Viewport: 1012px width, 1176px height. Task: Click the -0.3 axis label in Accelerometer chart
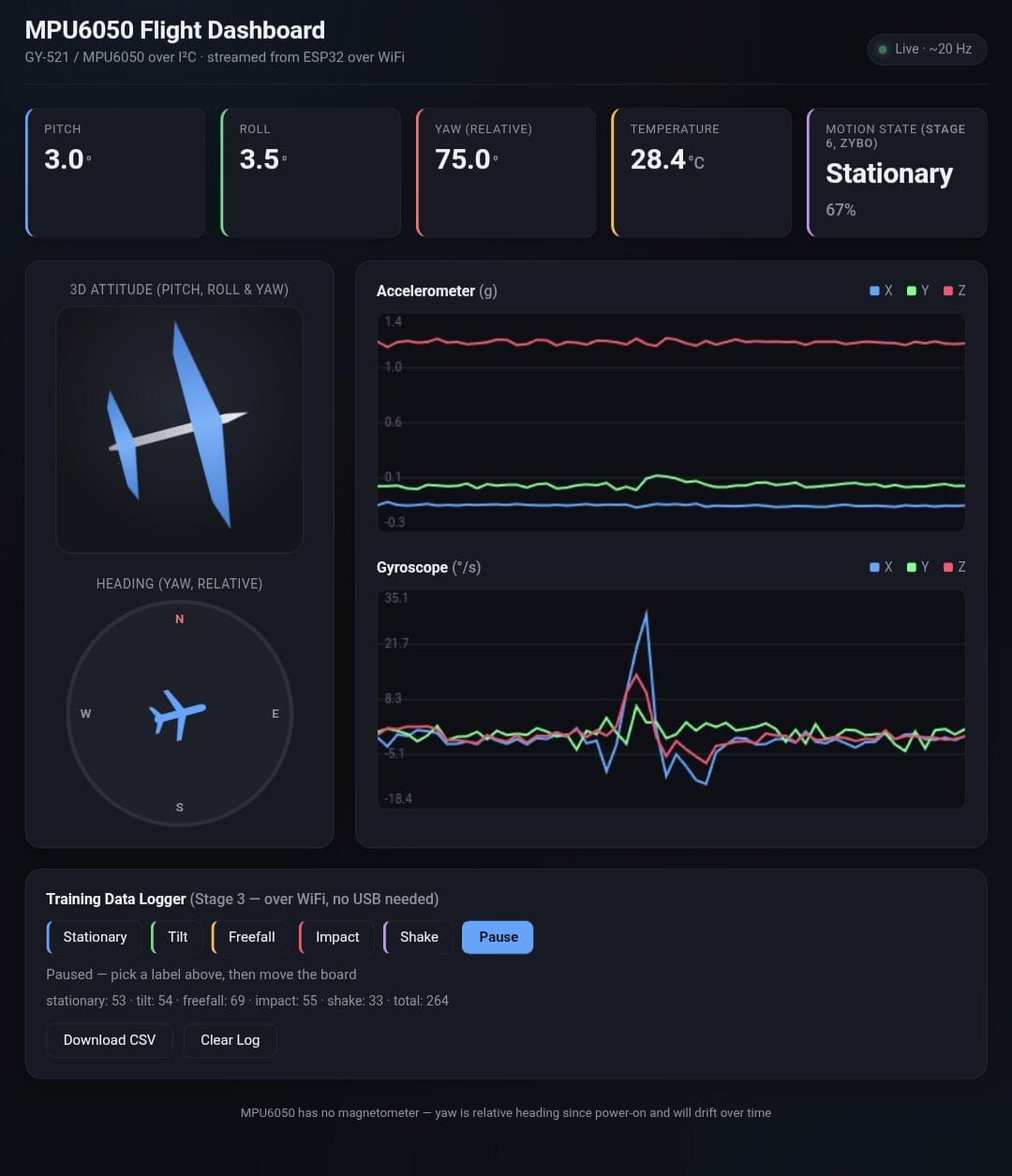[394, 522]
